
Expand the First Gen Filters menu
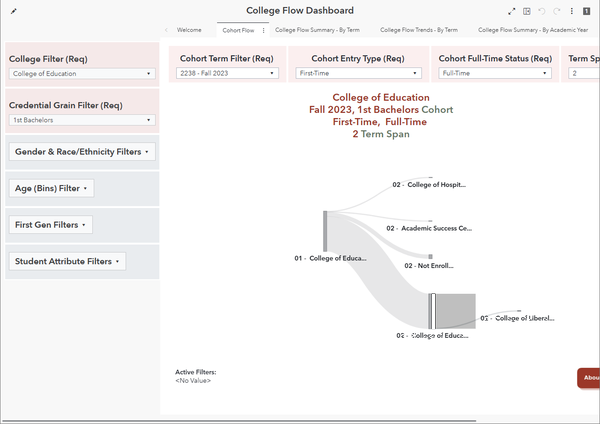tap(51, 225)
